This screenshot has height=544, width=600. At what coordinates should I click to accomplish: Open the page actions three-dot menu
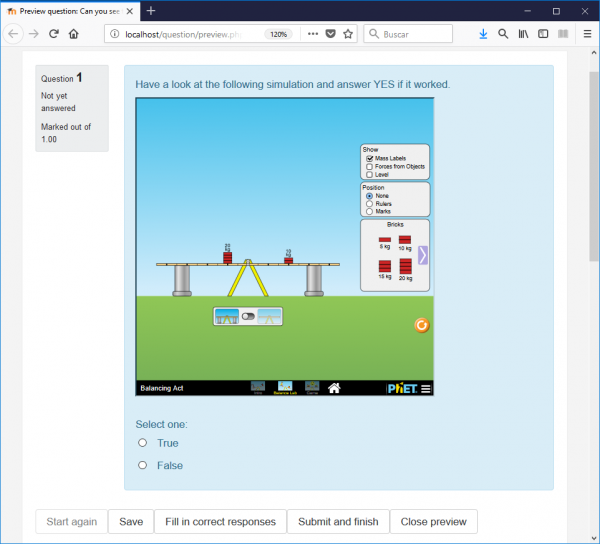pyautogui.click(x=312, y=33)
